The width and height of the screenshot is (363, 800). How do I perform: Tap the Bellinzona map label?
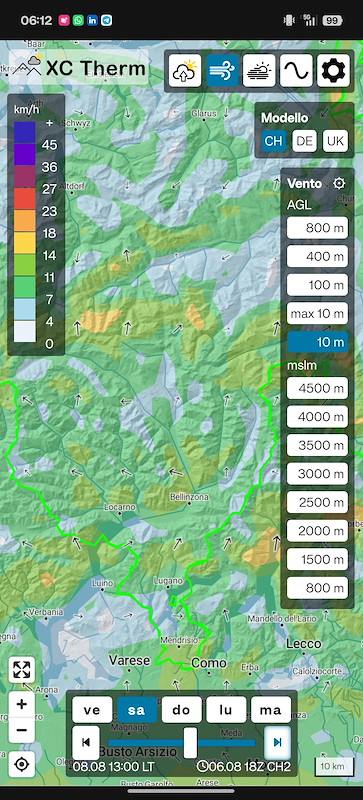click(189, 496)
